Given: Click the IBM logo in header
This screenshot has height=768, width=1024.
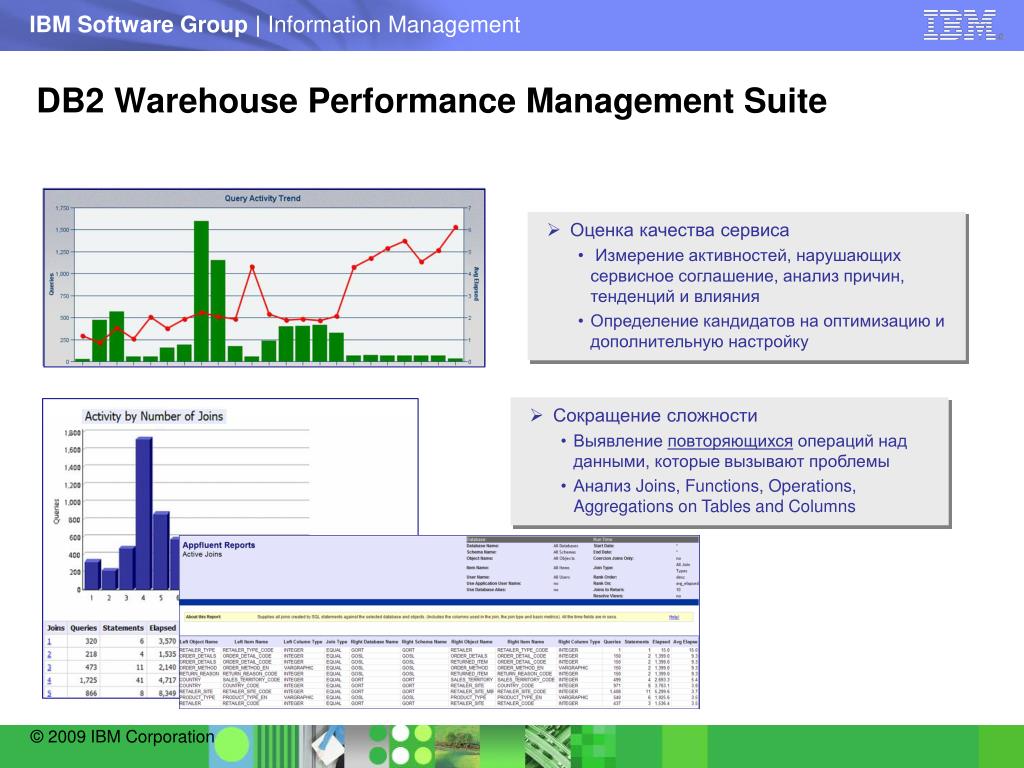Looking at the screenshot, I should [960, 25].
